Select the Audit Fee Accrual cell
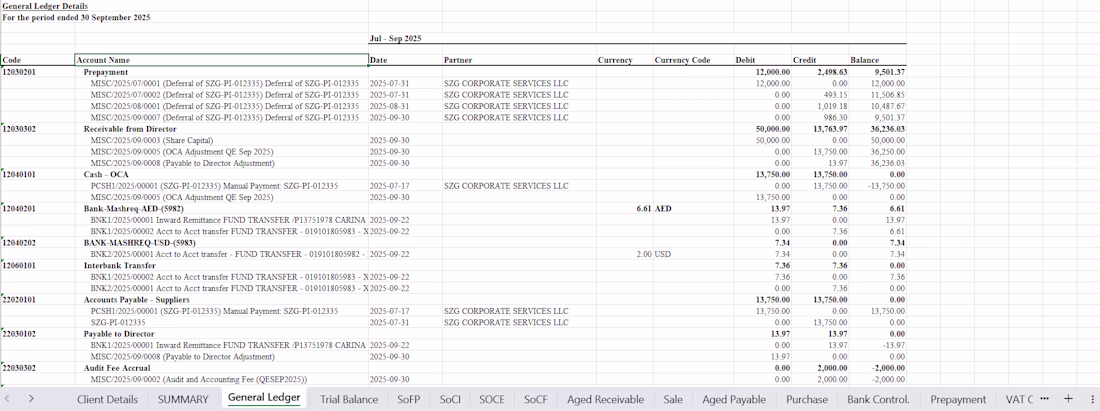 [221, 368]
